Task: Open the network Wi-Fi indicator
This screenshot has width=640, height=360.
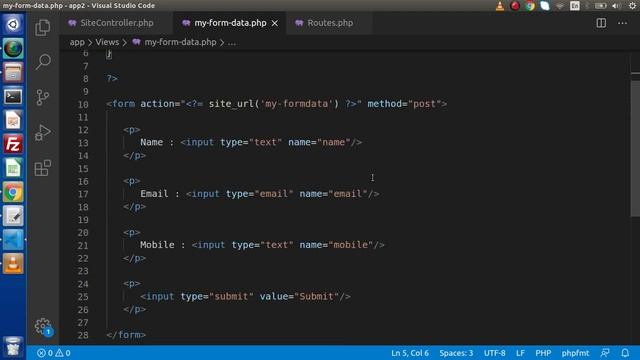Action: coord(560,6)
